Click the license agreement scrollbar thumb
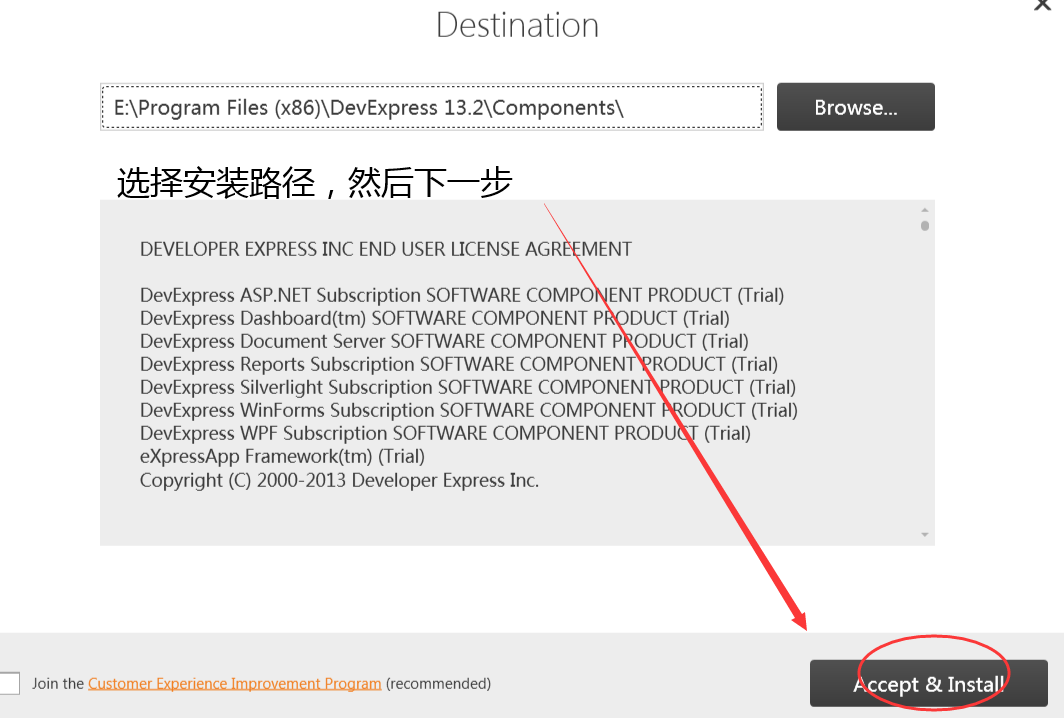The image size is (1064, 718). pos(925,225)
